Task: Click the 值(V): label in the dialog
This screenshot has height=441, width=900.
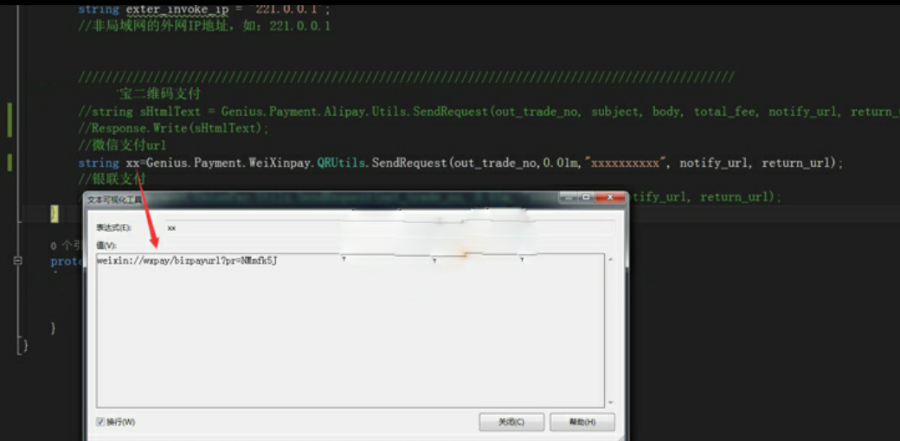Action: [x=106, y=246]
